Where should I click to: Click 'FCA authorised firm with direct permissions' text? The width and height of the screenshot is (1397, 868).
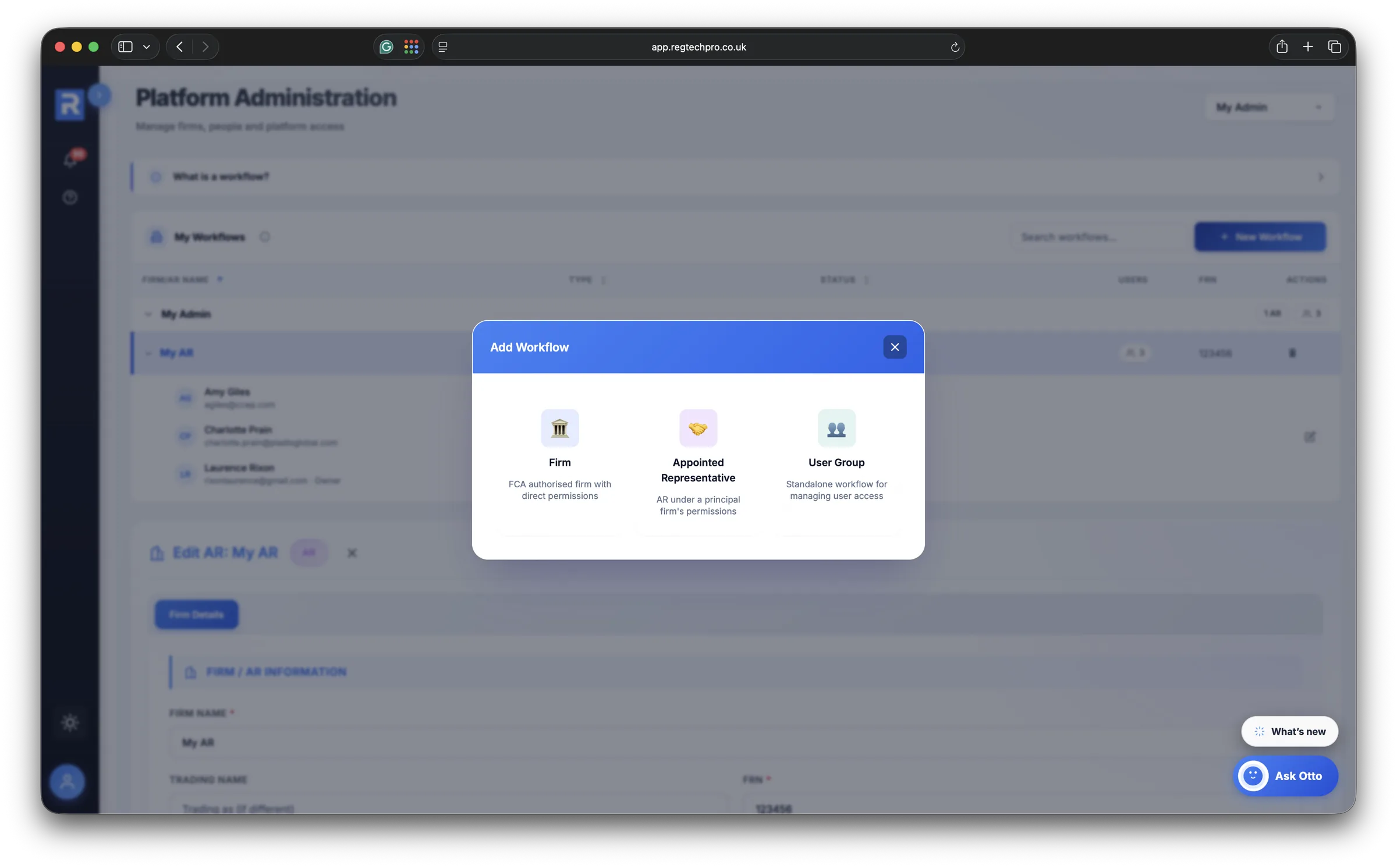pyautogui.click(x=559, y=490)
